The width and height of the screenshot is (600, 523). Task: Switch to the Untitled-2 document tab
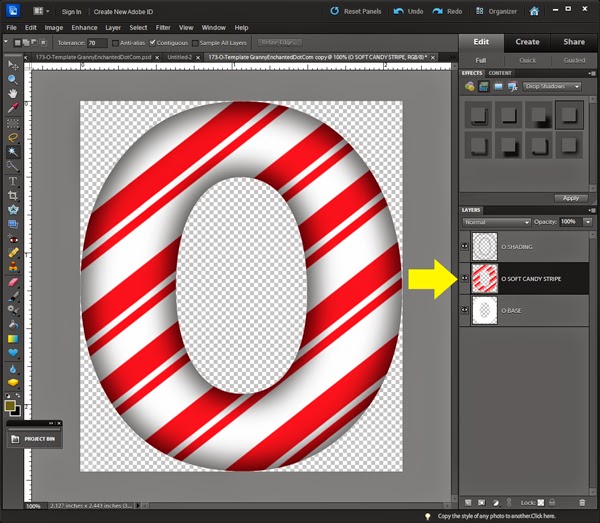180,57
